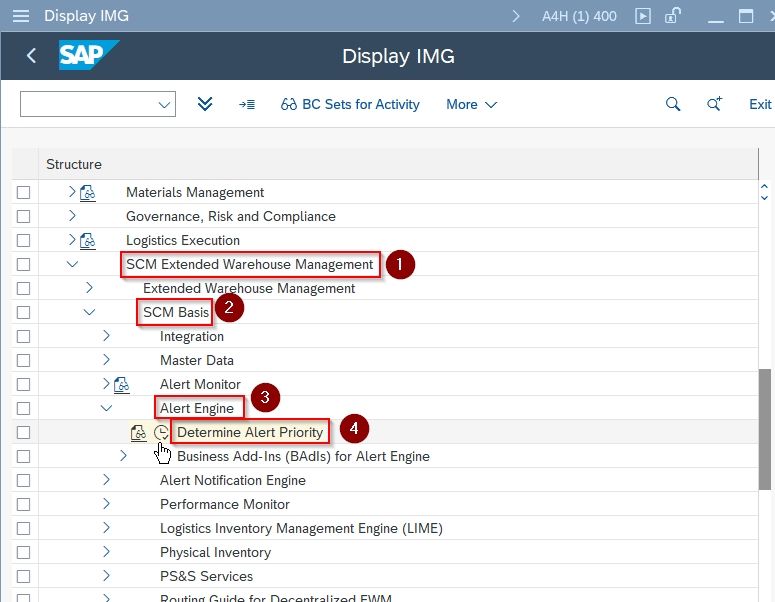The width and height of the screenshot is (775, 602).
Task: Expand Logistics Inventory Management Engine (LIME) node
Action: click(x=106, y=528)
